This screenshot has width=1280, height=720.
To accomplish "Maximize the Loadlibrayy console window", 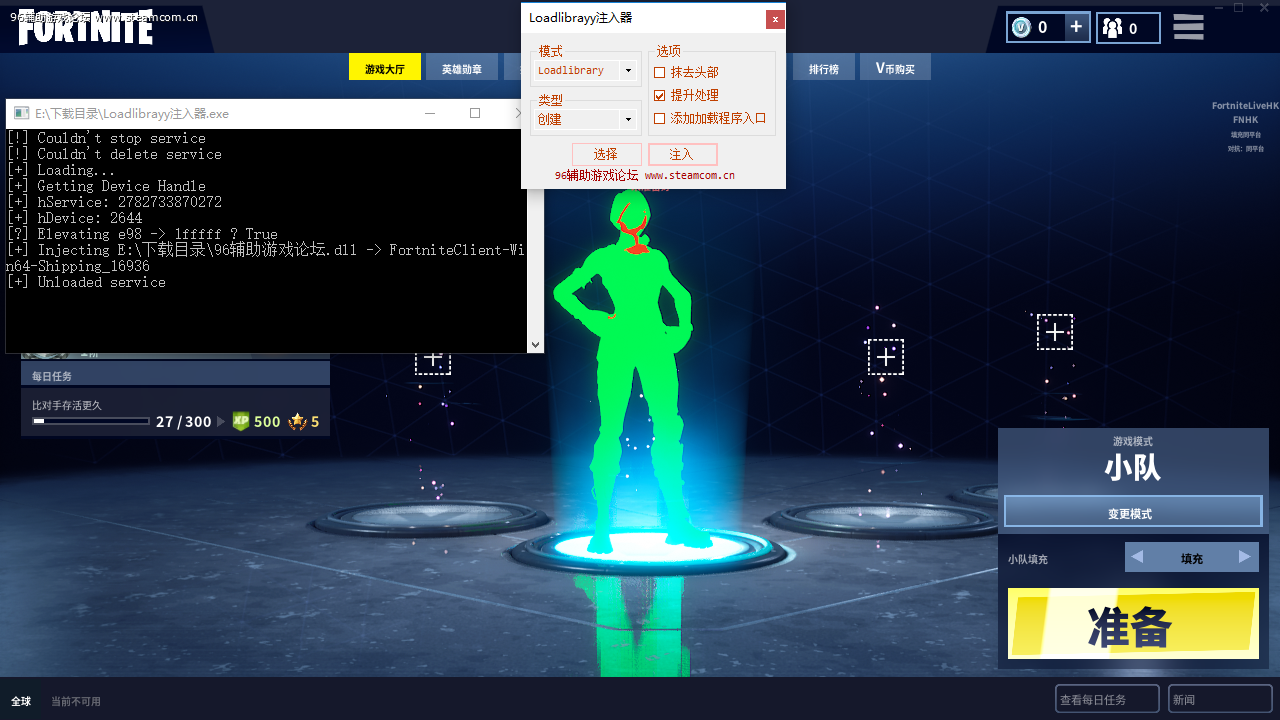I will pos(475,113).
